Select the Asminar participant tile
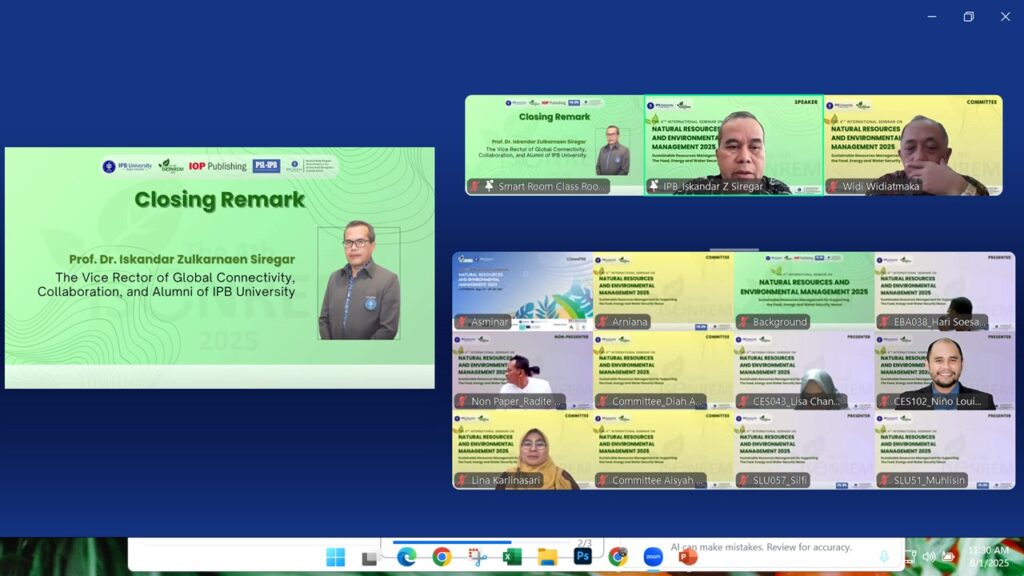 coord(522,290)
